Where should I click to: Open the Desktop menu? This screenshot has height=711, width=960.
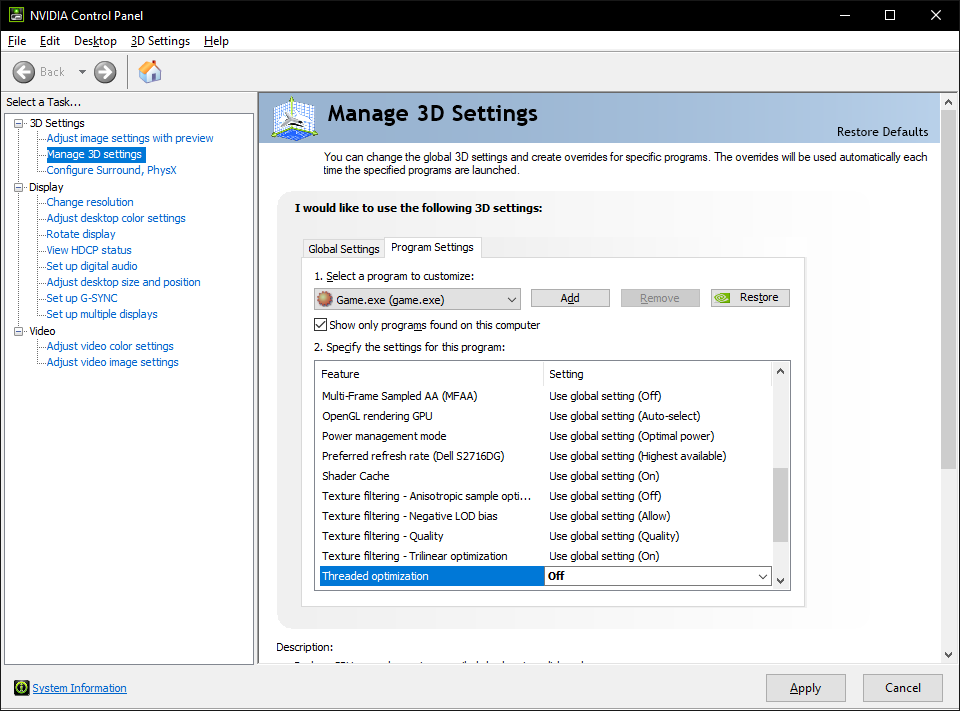click(x=95, y=41)
